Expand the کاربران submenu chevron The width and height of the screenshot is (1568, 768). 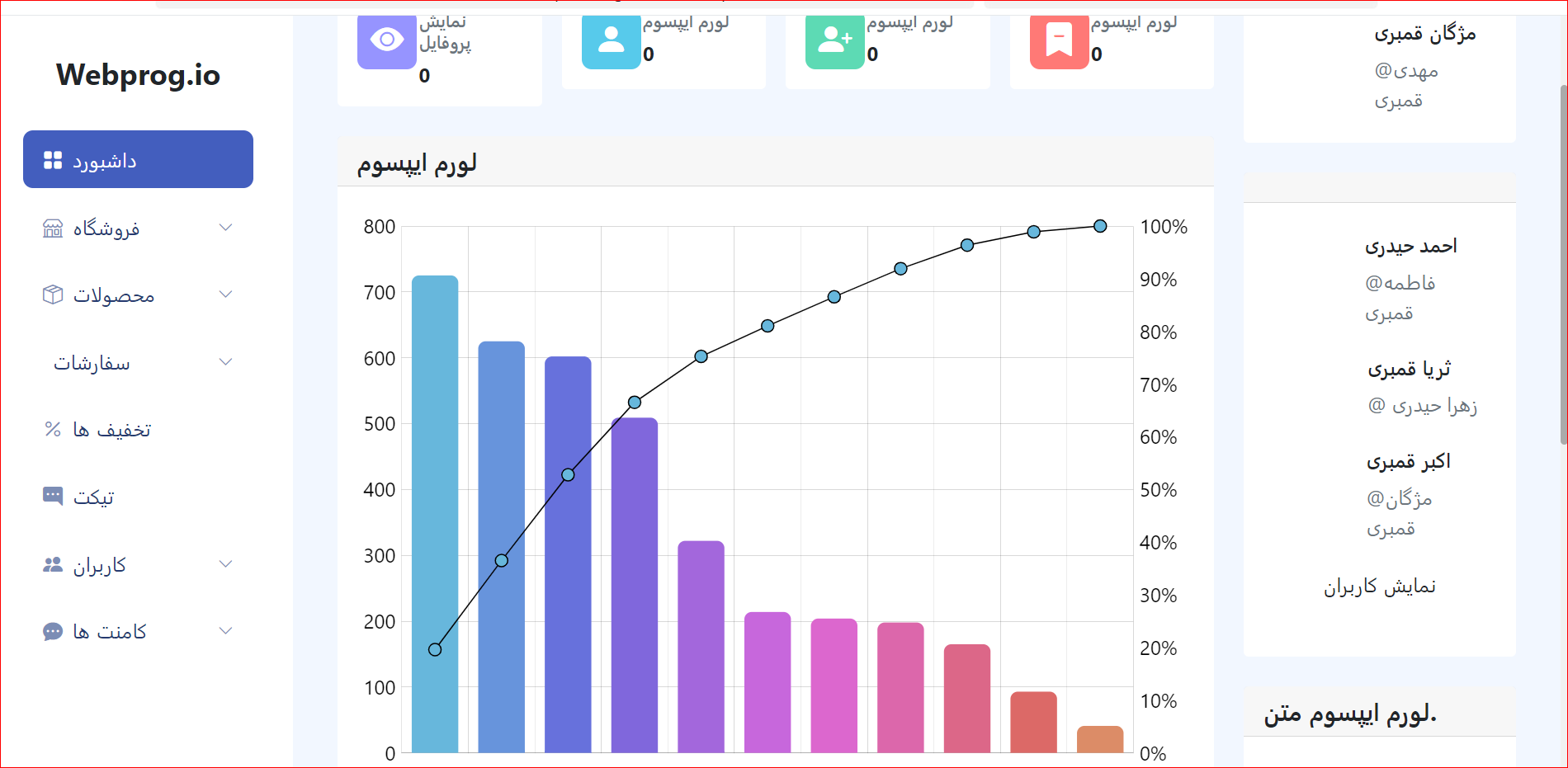[x=225, y=563]
